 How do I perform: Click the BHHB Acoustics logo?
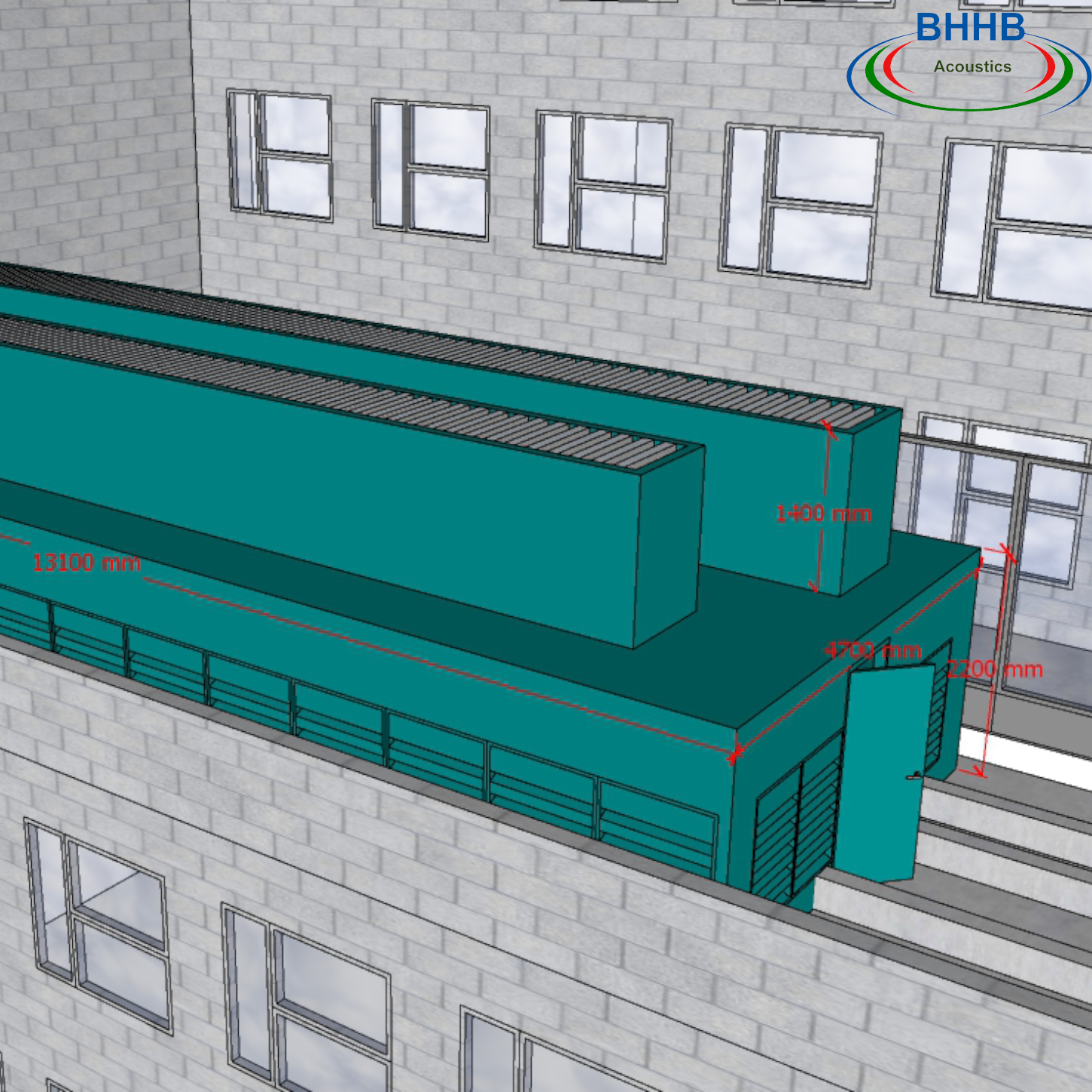tap(970, 62)
